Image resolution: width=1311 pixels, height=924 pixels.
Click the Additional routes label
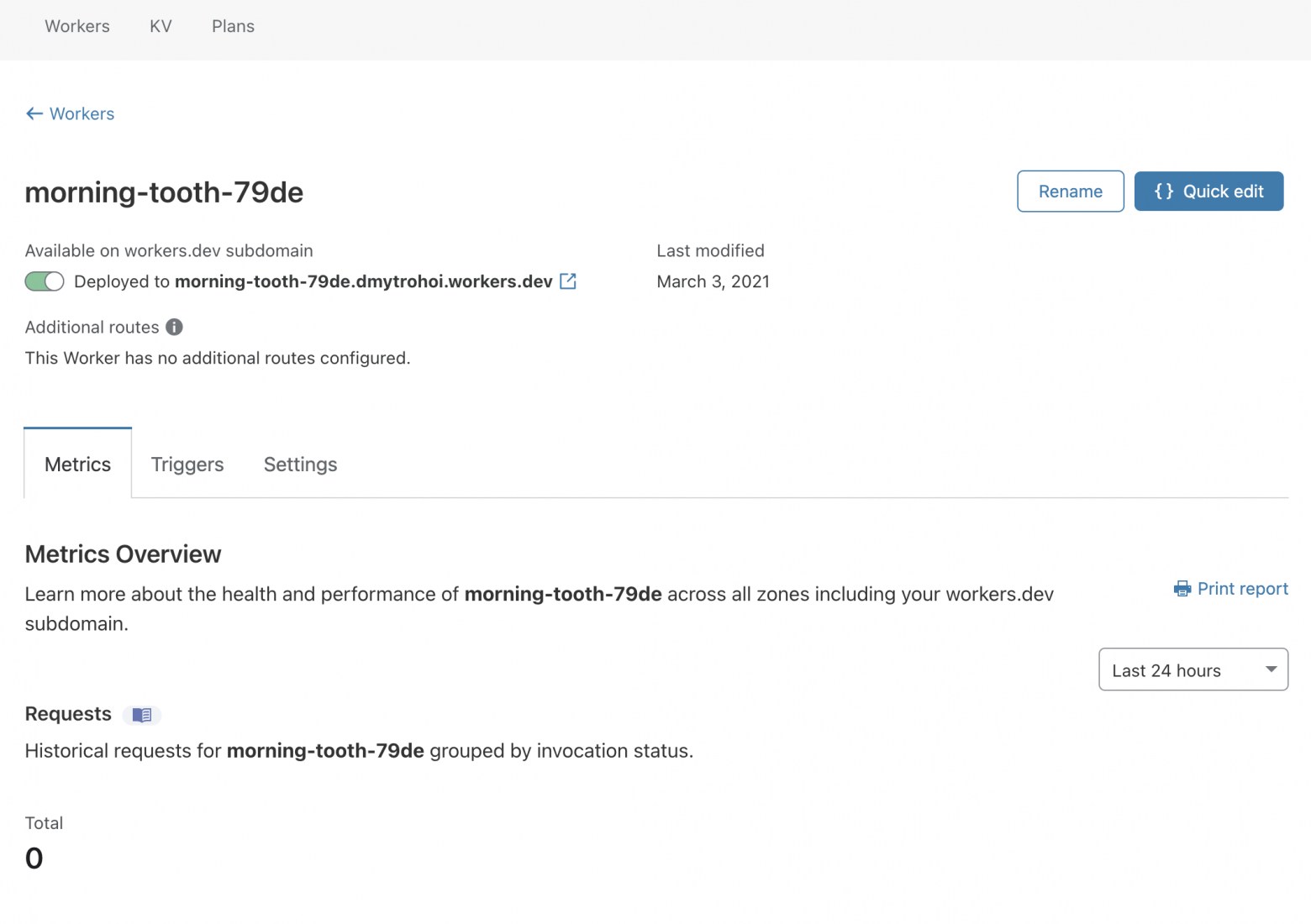point(92,327)
